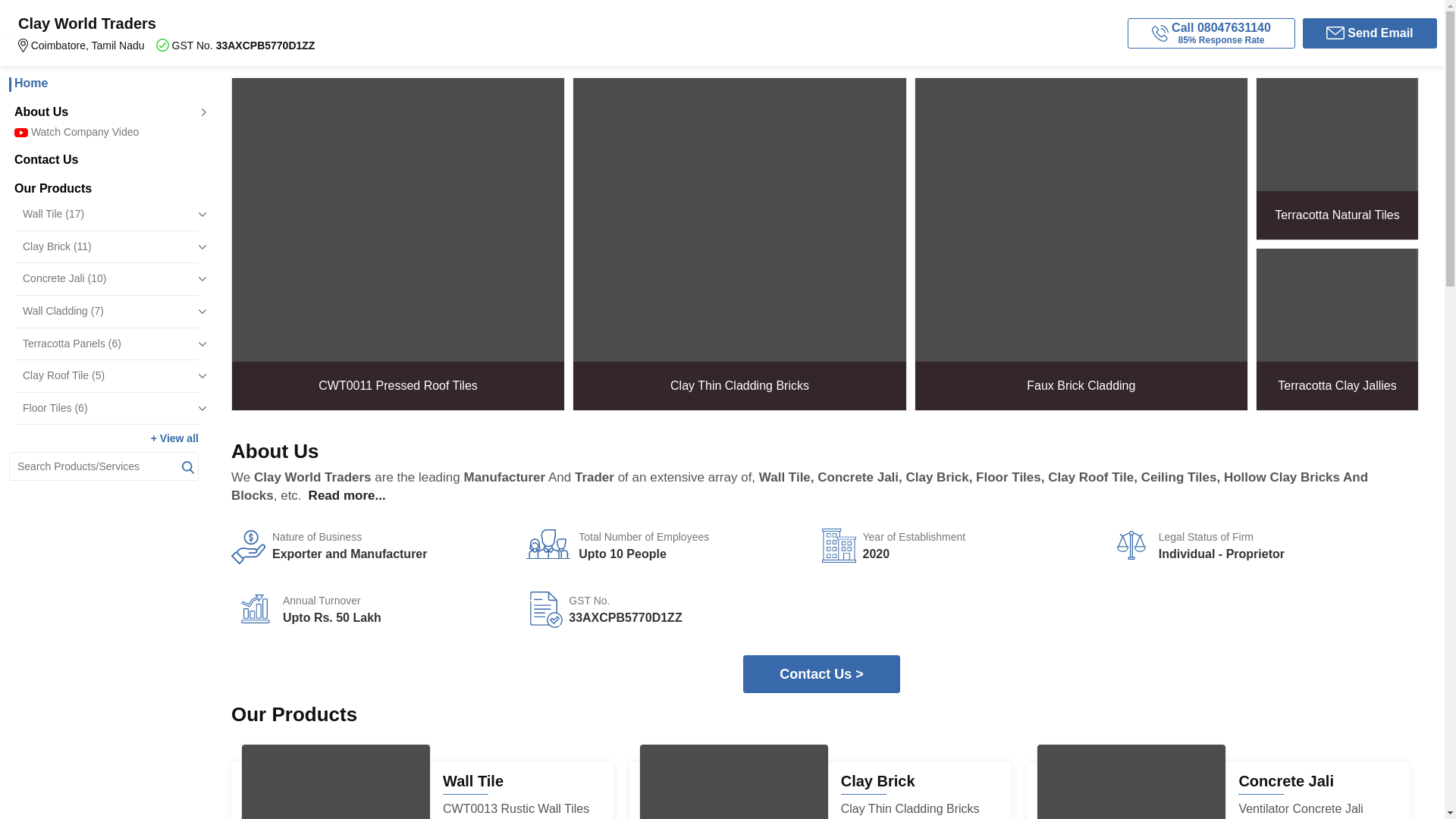Open Terracotta Clay Jallies image
The height and width of the screenshot is (819, 1456).
[1337, 330]
